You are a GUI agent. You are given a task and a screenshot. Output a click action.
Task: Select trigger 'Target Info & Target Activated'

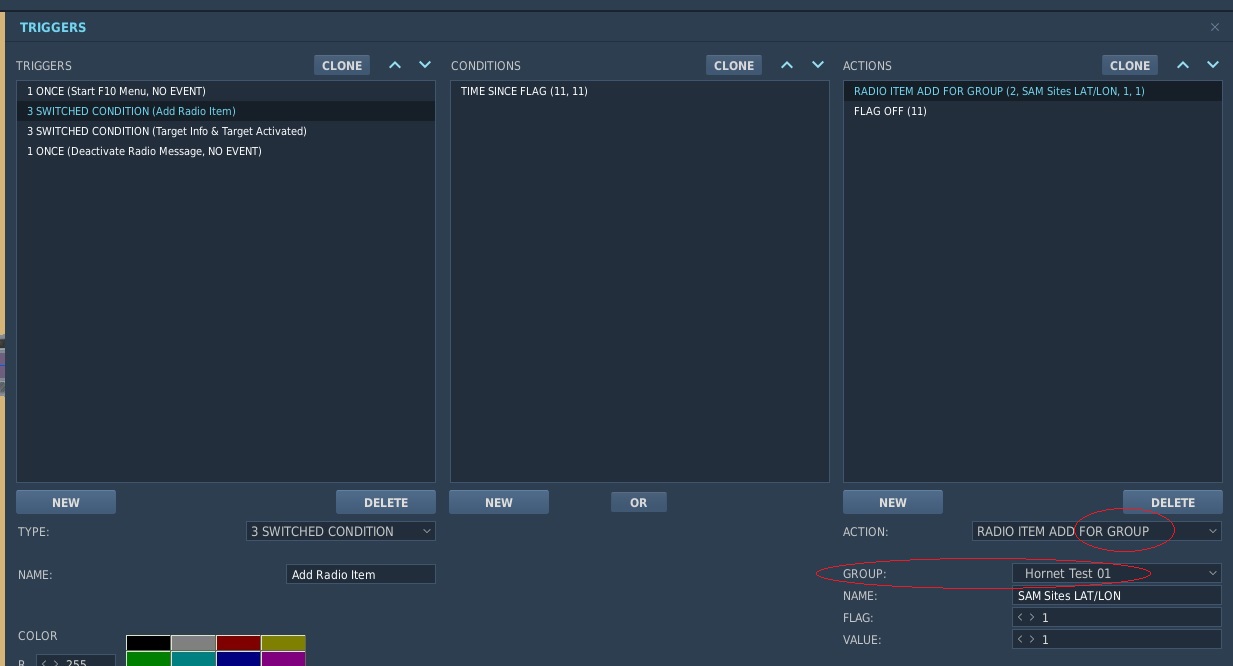(x=226, y=131)
